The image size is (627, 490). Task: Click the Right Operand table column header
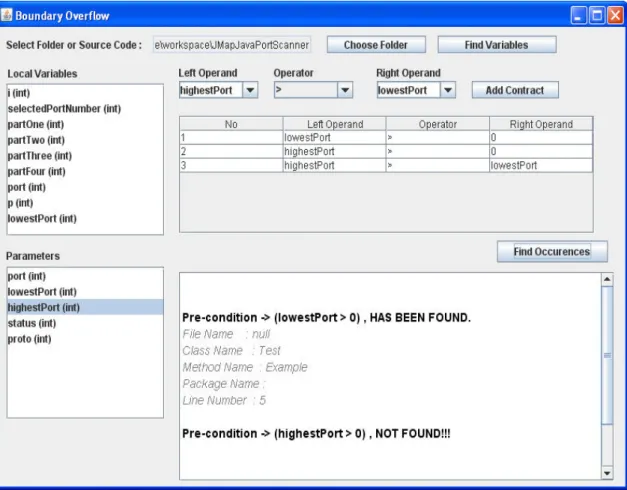click(541, 124)
